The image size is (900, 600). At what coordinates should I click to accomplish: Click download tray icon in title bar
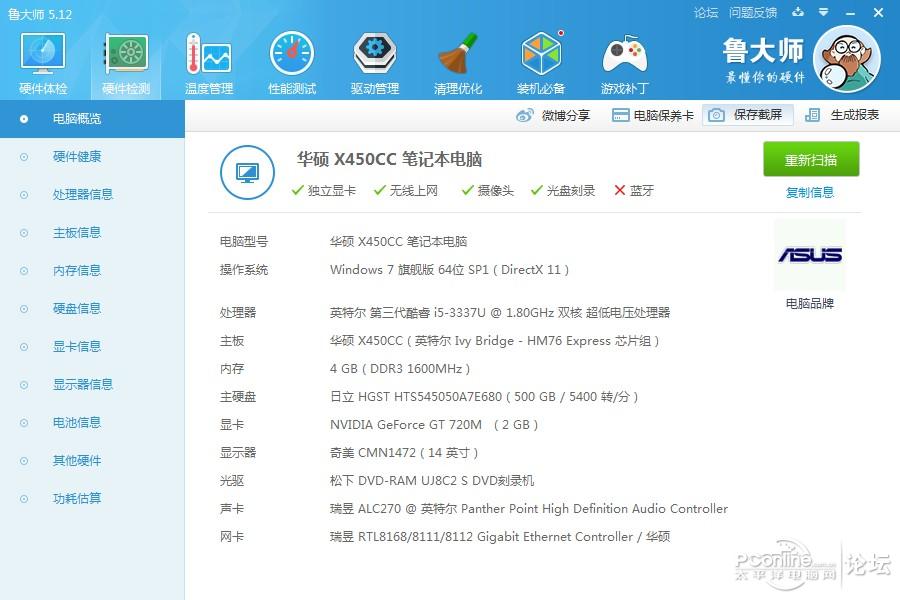click(x=798, y=12)
